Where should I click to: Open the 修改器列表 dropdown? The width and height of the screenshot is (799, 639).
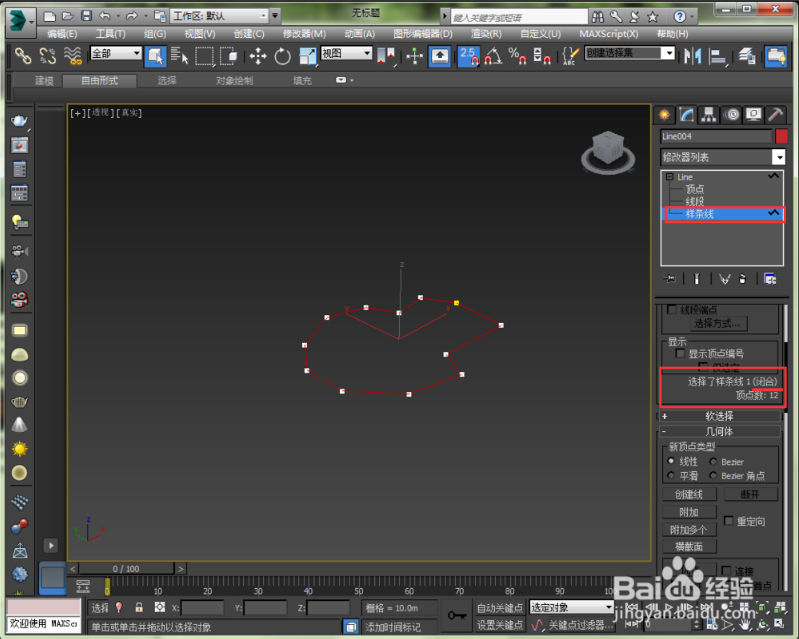click(723, 157)
